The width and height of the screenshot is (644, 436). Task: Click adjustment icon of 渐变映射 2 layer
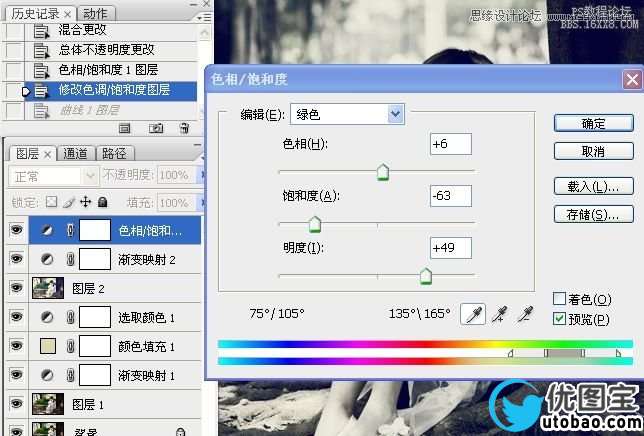click(x=47, y=259)
